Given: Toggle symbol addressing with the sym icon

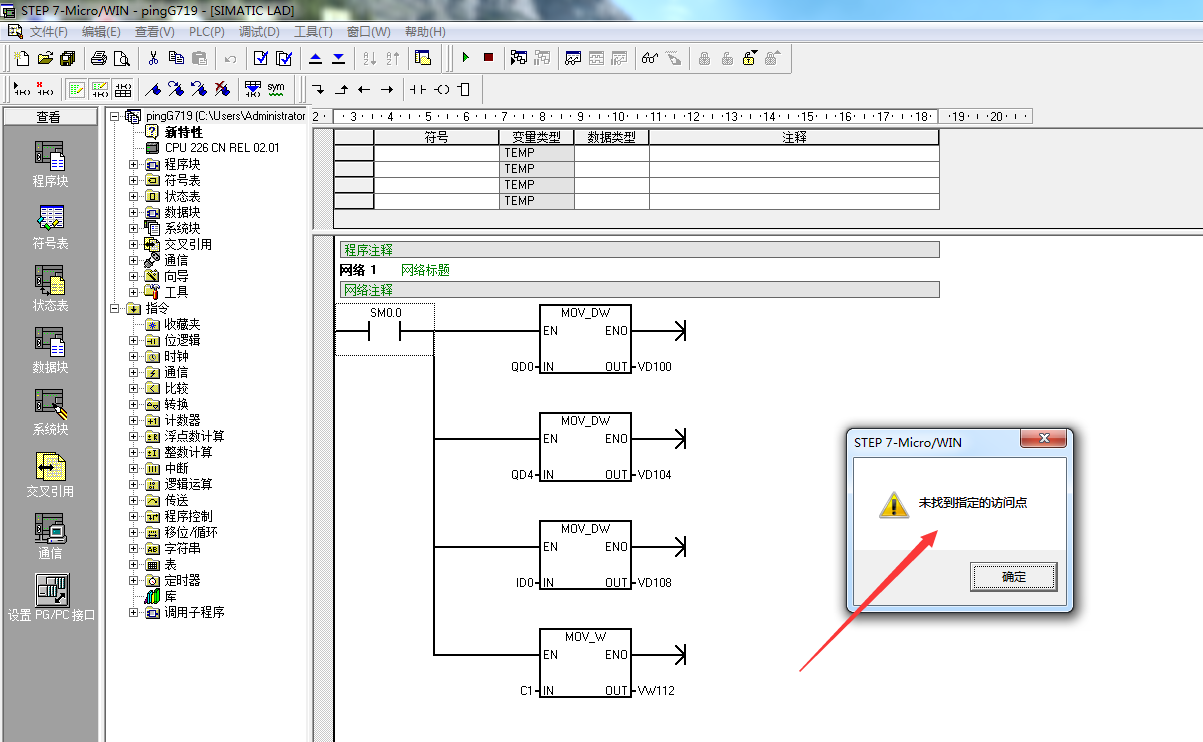Looking at the screenshot, I should (276, 89).
